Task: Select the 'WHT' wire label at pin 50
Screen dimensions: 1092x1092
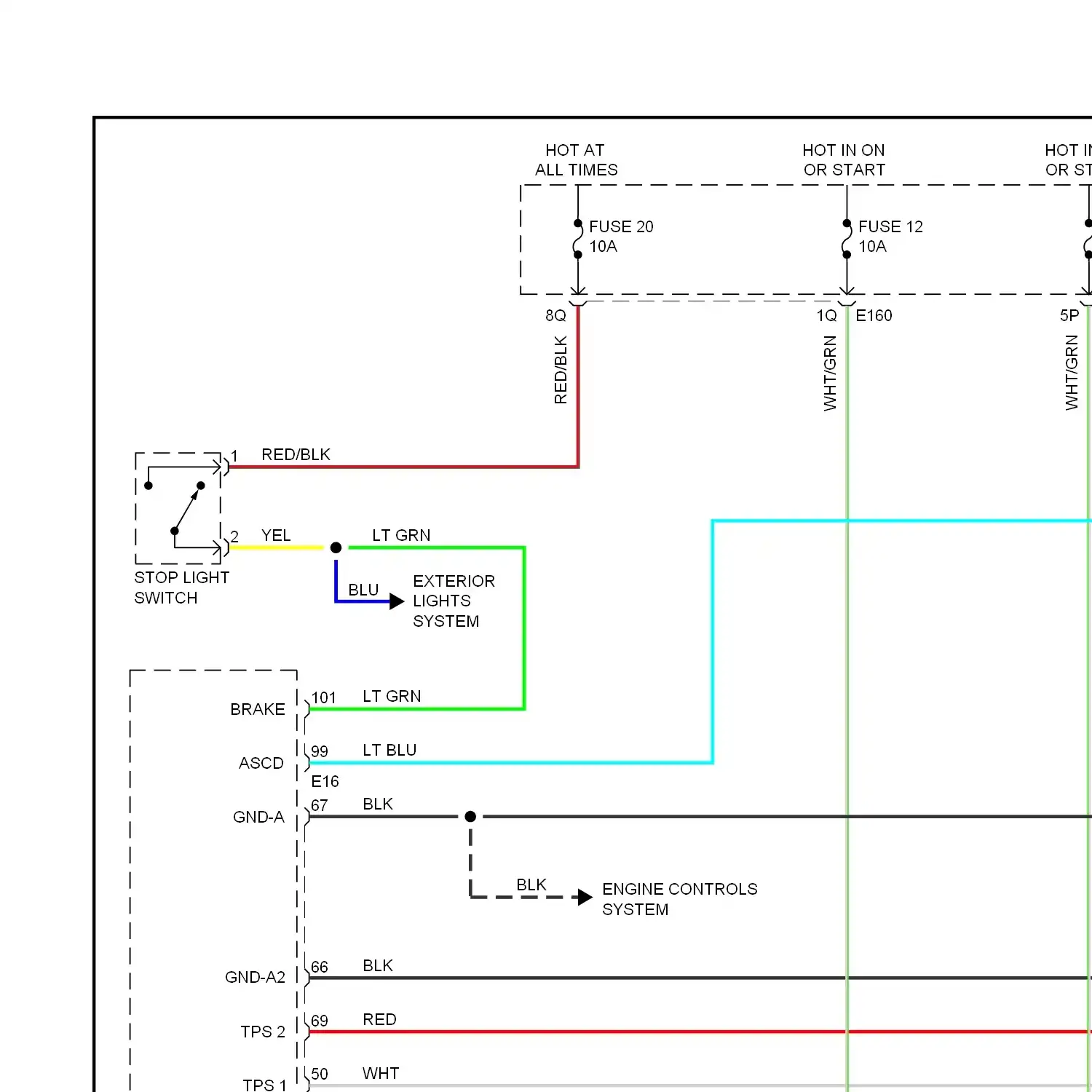Action: 381,1073
